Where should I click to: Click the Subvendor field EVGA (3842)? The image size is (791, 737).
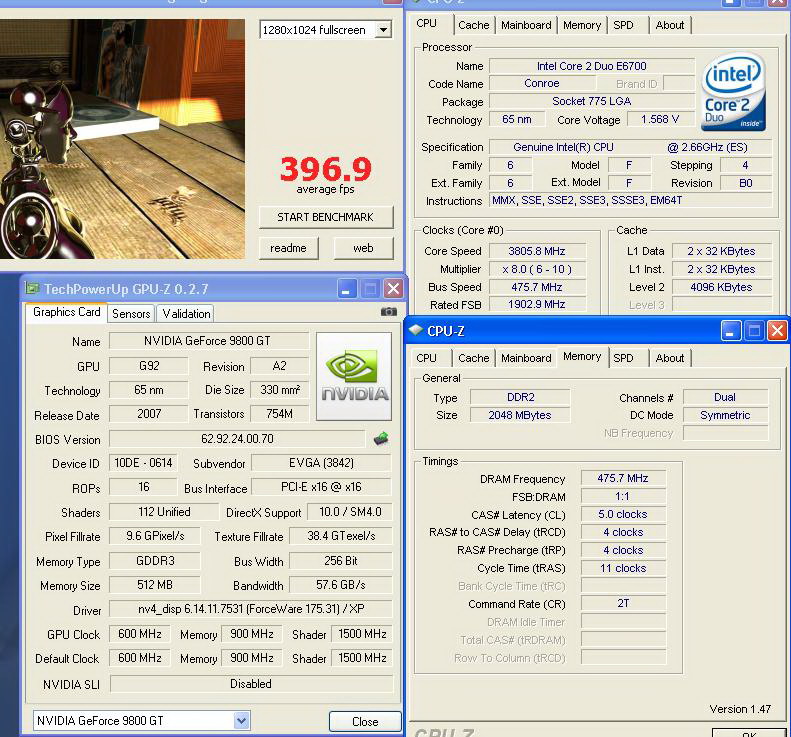(321, 463)
